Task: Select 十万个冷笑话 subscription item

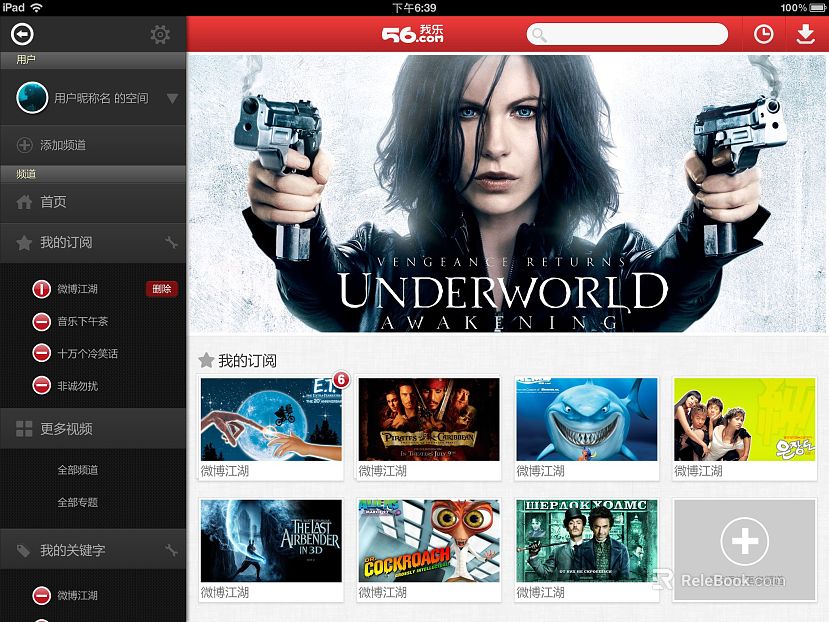Action: pyautogui.click(x=87, y=354)
